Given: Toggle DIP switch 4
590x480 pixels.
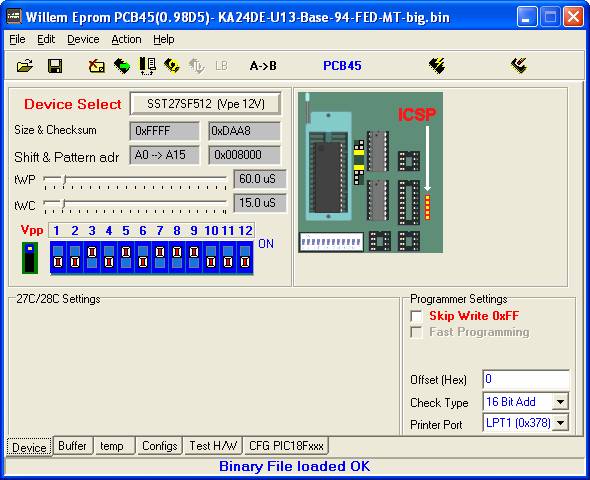Looking at the screenshot, I should click(109, 257).
